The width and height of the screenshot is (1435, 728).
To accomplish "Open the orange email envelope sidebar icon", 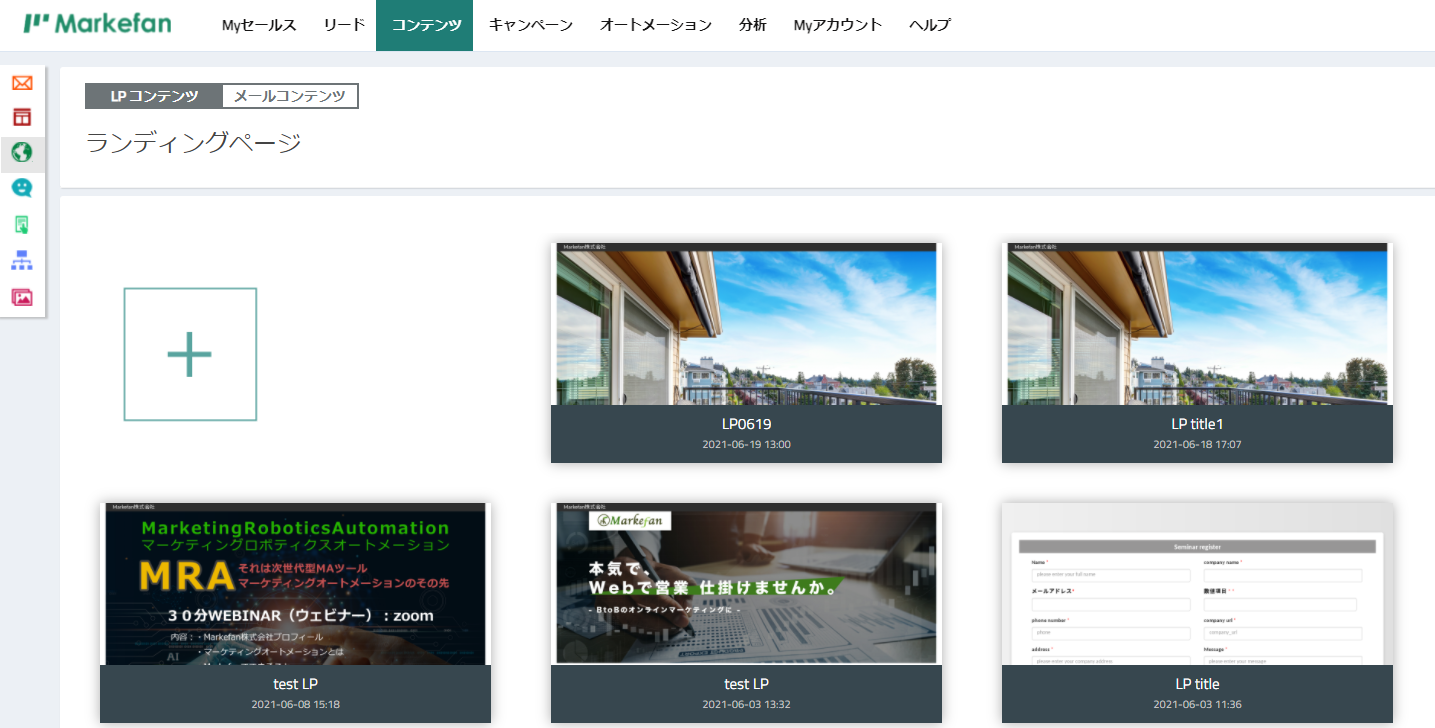I will click(x=22, y=83).
